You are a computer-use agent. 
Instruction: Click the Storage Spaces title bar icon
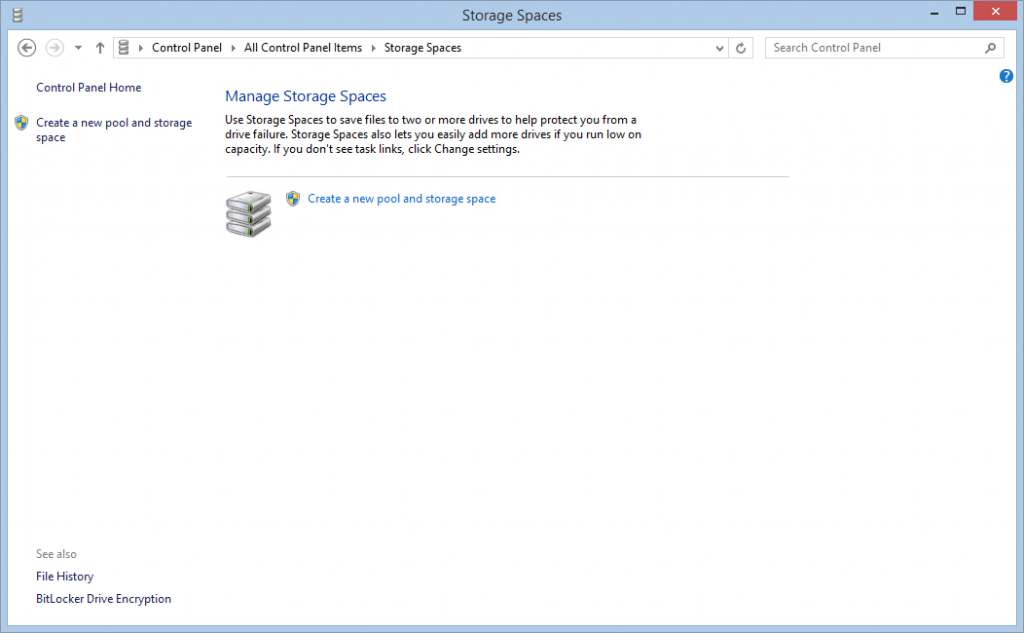(16, 14)
